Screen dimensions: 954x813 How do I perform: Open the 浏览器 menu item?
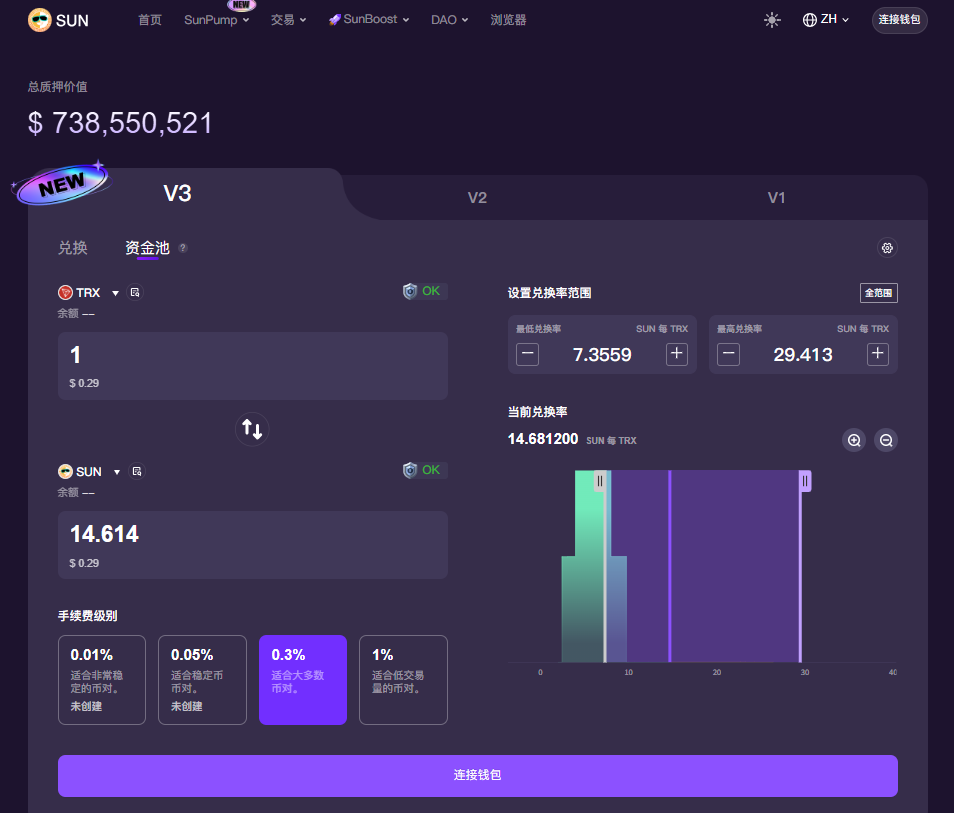[508, 20]
